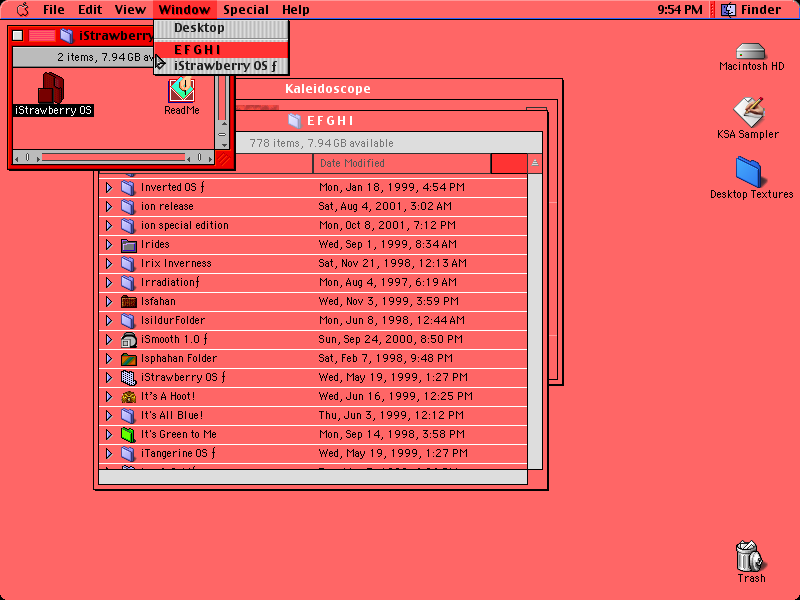
Task: Expand the It's All Blue! folder
Action: [109, 415]
